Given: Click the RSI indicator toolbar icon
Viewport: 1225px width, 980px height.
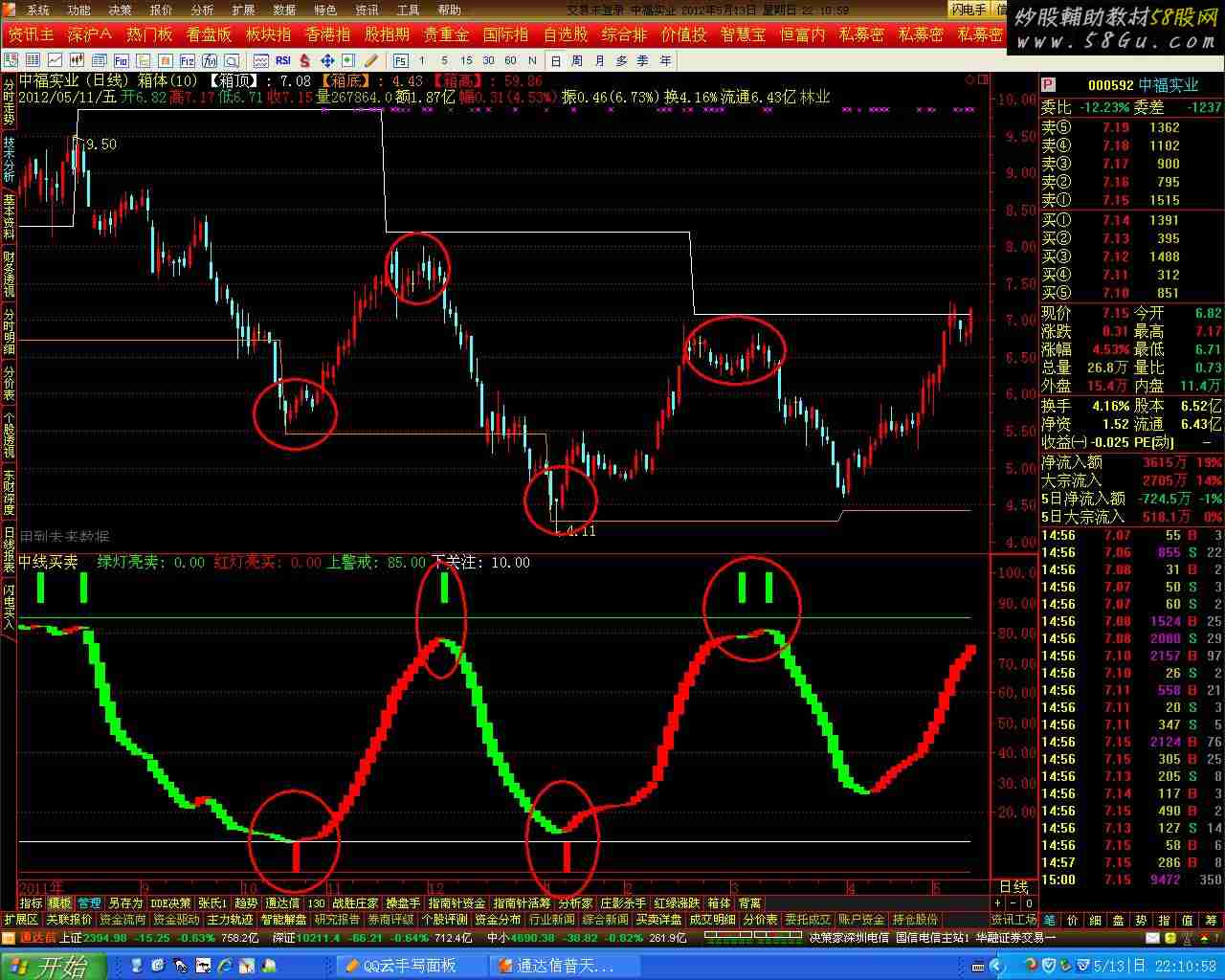Looking at the screenshot, I should tap(283, 60).
